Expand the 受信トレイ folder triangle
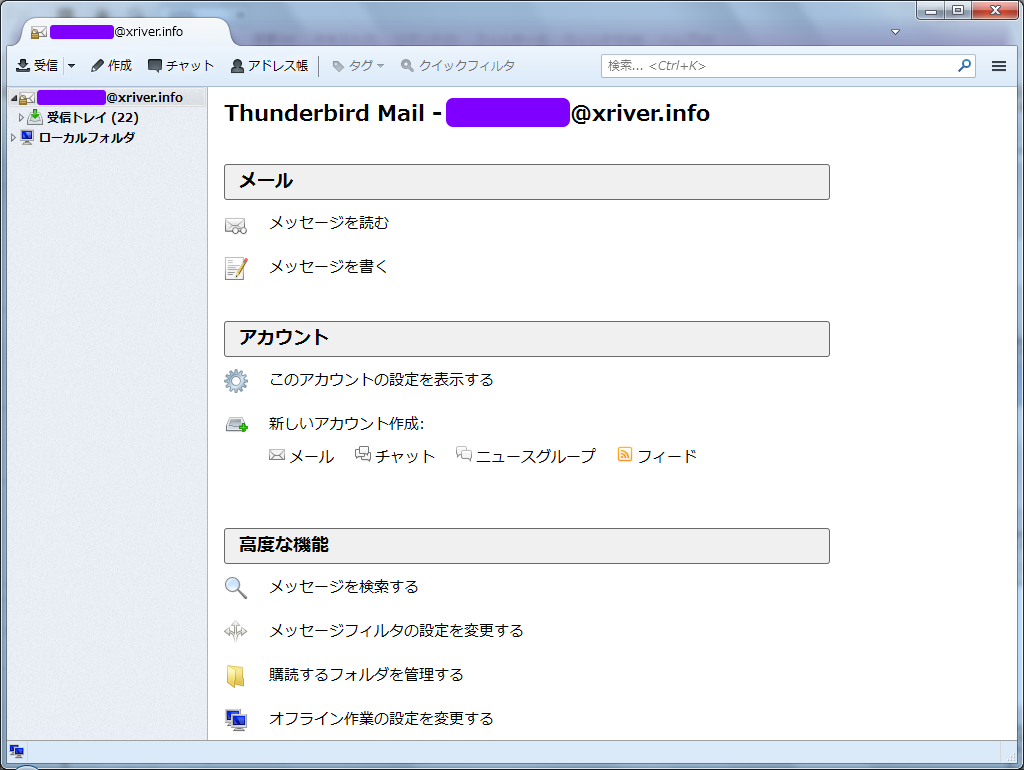This screenshot has height=770, width=1024. point(21,118)
